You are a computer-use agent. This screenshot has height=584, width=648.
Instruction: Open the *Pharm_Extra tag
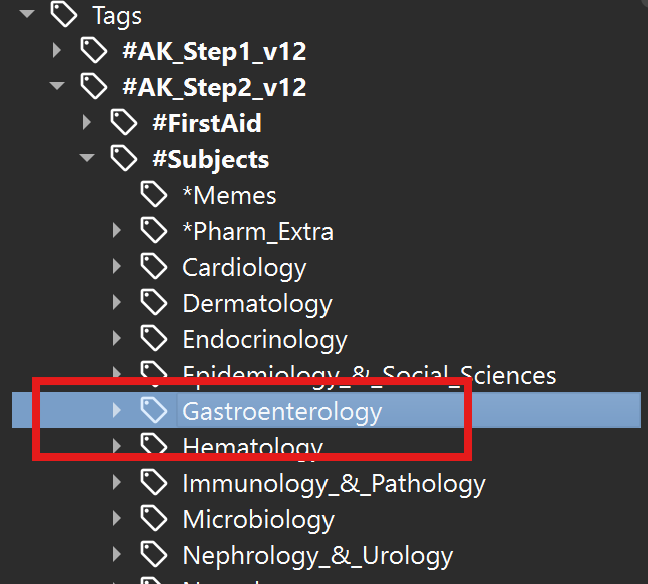click(x=257, y=231)
